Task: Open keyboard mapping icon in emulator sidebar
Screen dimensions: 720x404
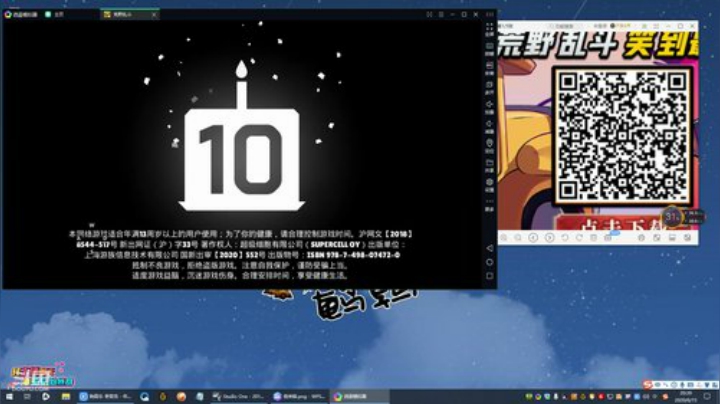Action: tap(489, 48)
